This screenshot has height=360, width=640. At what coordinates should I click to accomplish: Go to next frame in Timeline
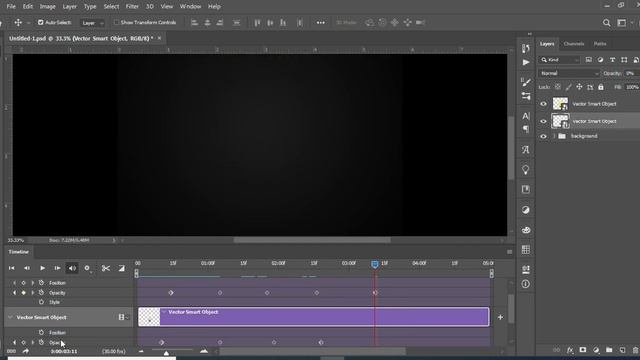click(57, 268)
